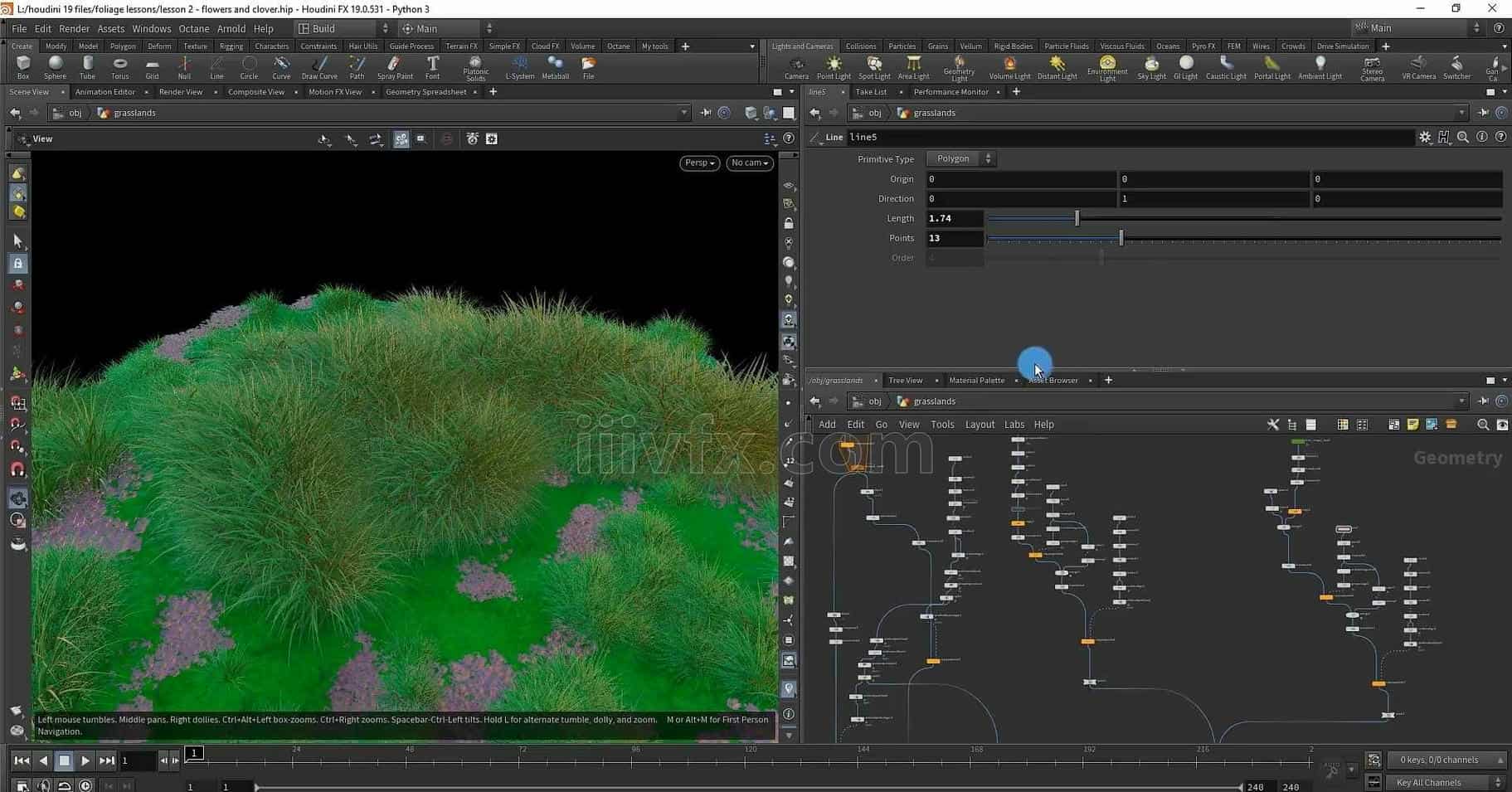This screenshot has width=1512, height=792.
Task: Open the Persp viewport dropdown
Action: (699, 163)
